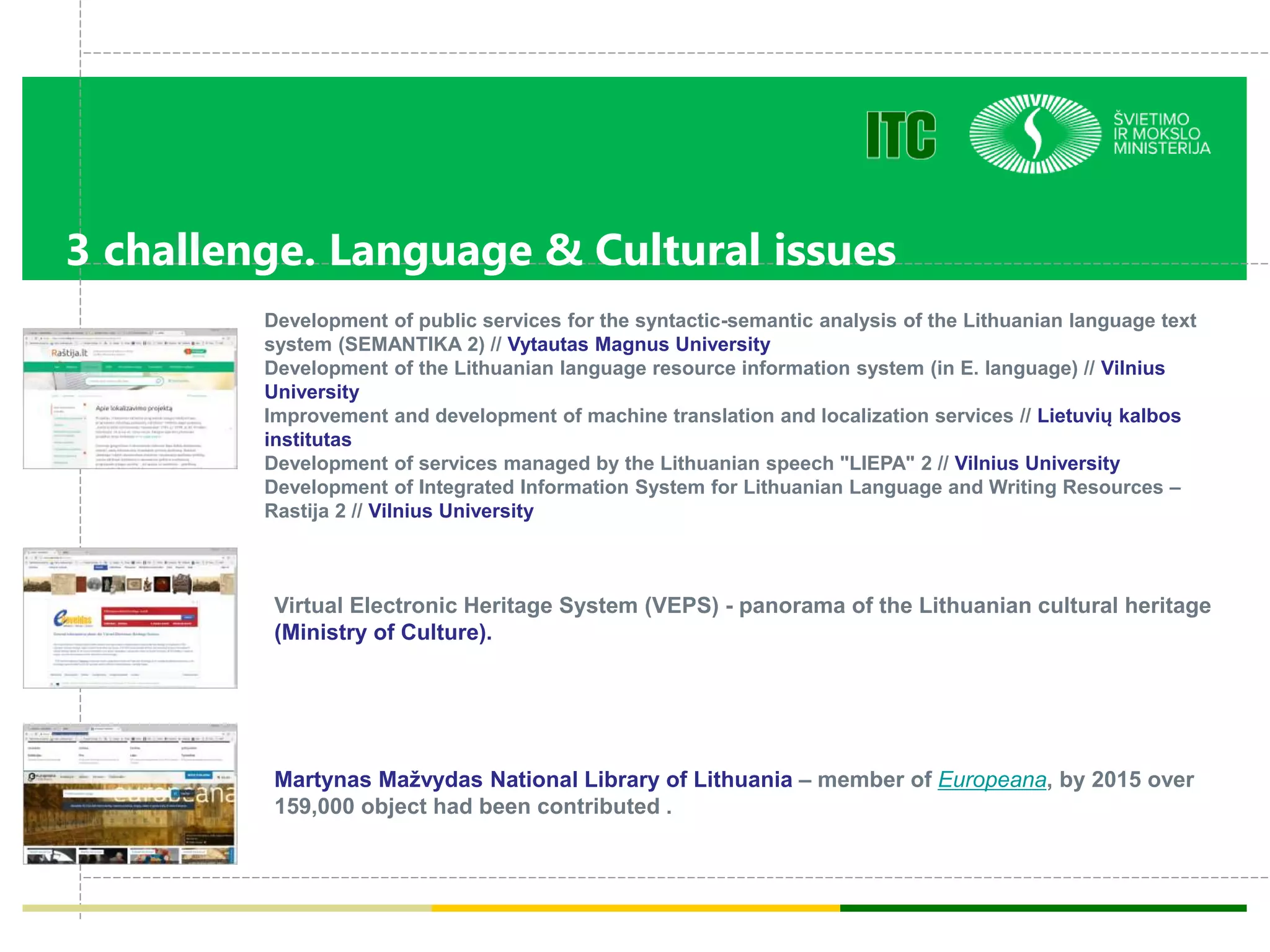
Task: Click the ITC logo in the header
Action: click(901, 134)
